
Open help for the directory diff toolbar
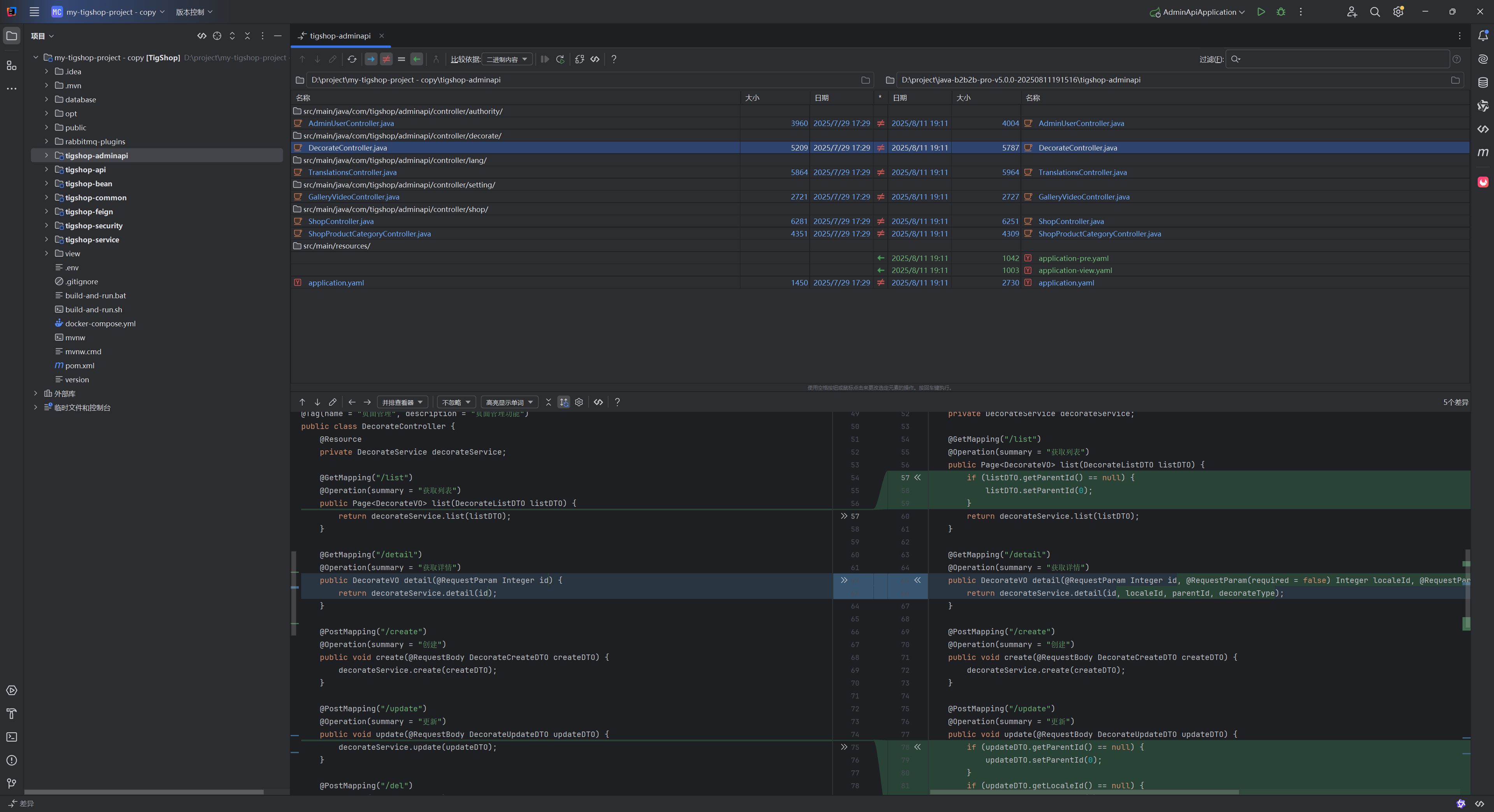click(614, 59)
